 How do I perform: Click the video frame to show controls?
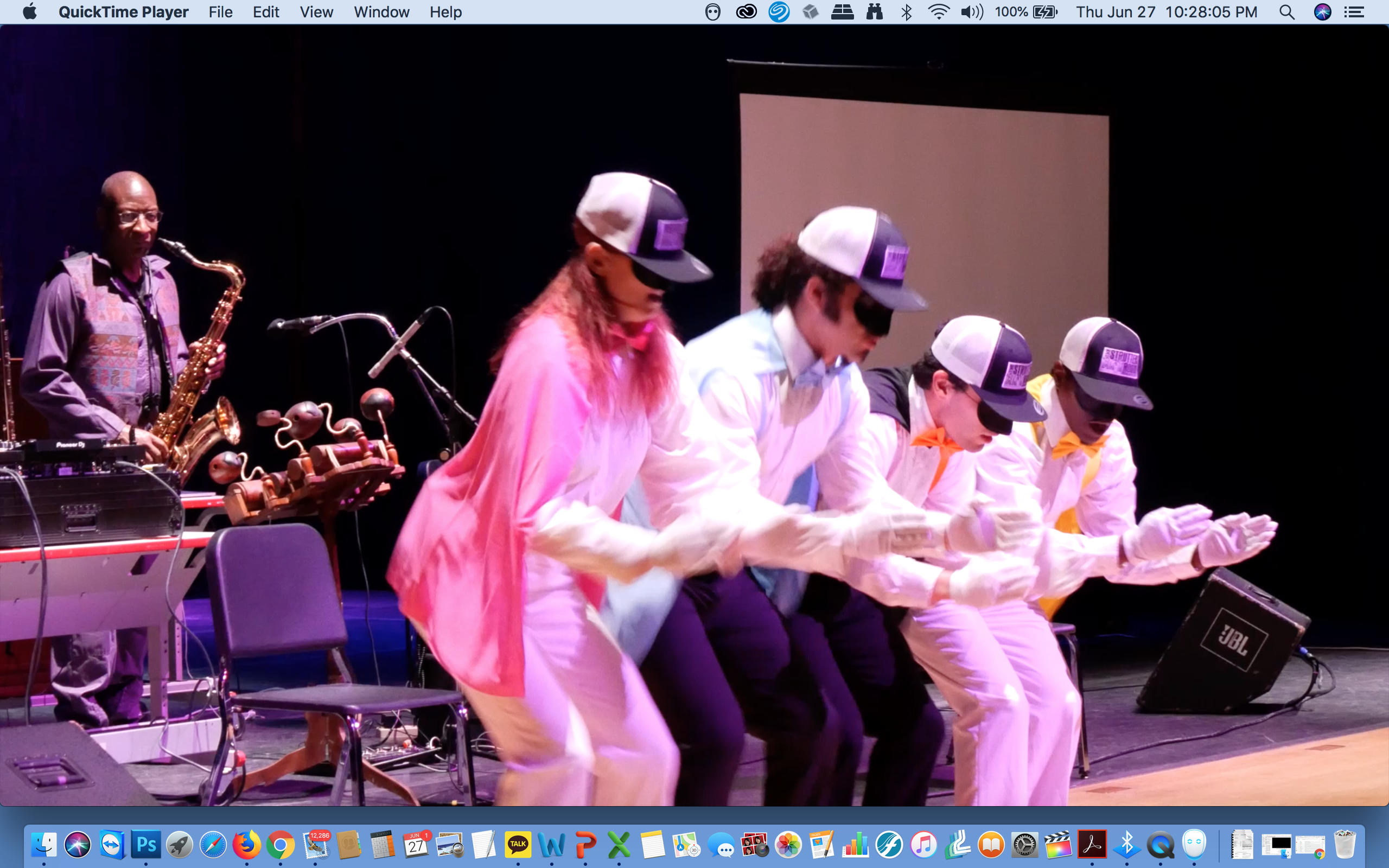[x=694, y=413]
